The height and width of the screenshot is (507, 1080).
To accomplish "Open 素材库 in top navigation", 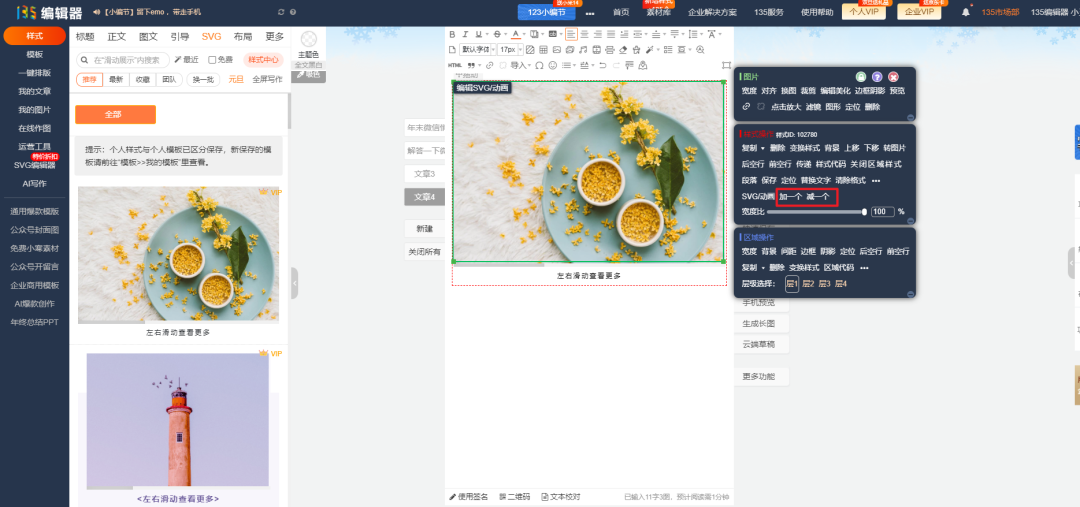I will [659, 12].
